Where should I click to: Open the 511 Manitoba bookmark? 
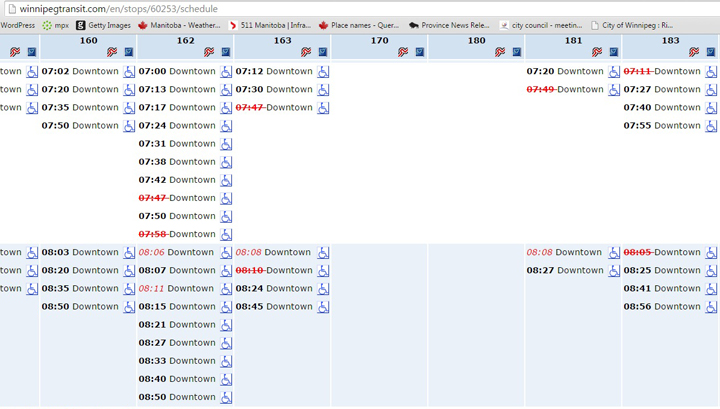click(x=270, y=25)
